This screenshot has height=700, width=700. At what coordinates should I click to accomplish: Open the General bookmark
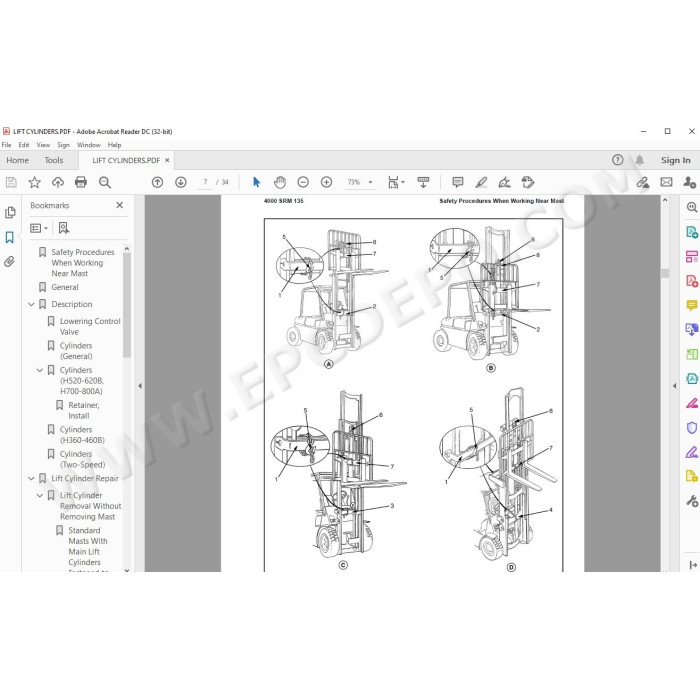[65, 287]
